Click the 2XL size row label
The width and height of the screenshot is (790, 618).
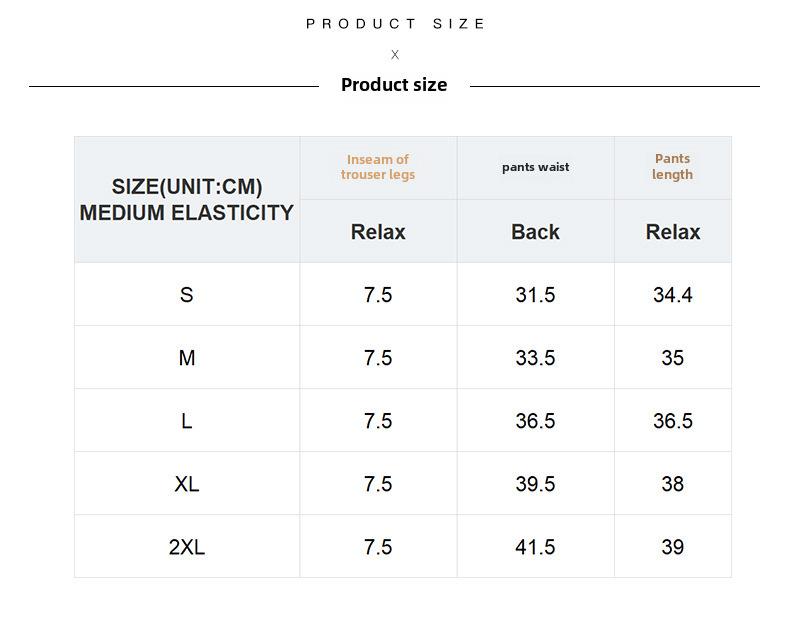187,547
